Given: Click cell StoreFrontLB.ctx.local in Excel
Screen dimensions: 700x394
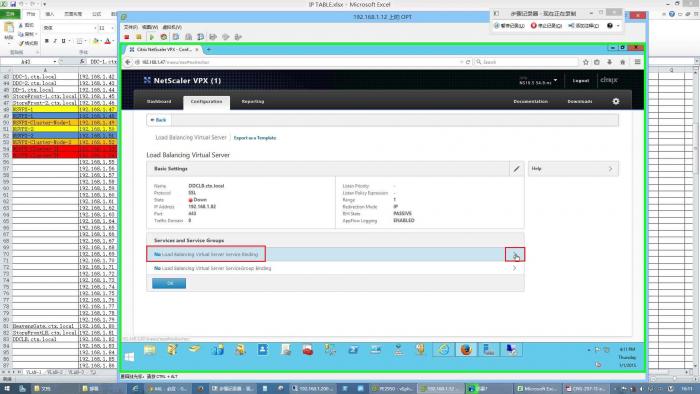Looking at the screenshot, I should [x=45, y=333].
